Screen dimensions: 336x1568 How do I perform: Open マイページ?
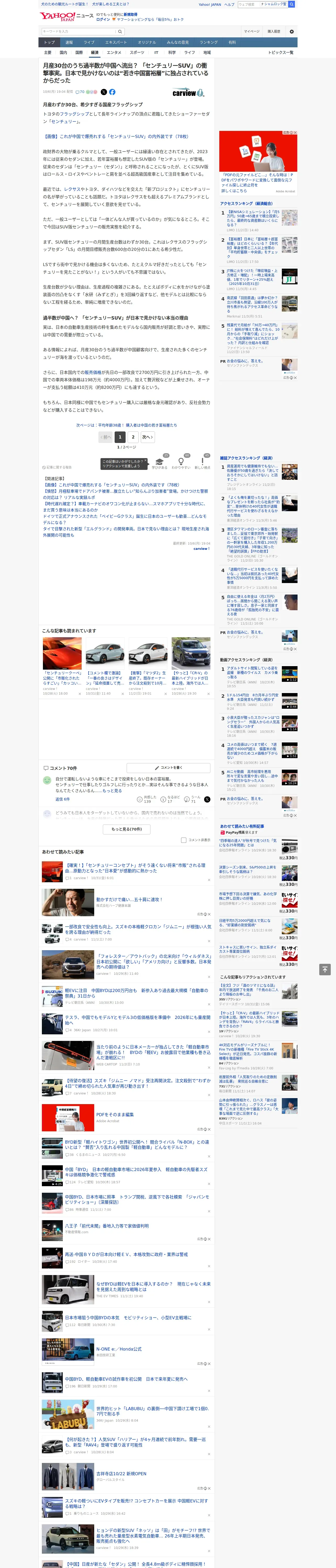tap(251, 32)
